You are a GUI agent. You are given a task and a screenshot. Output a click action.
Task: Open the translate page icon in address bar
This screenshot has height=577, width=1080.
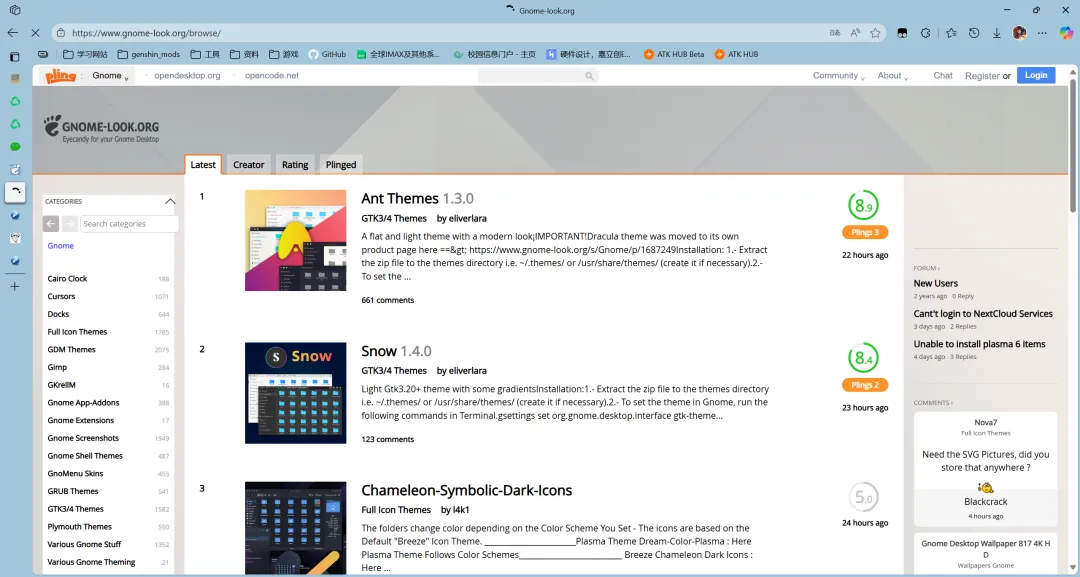(x=835, y=32)
